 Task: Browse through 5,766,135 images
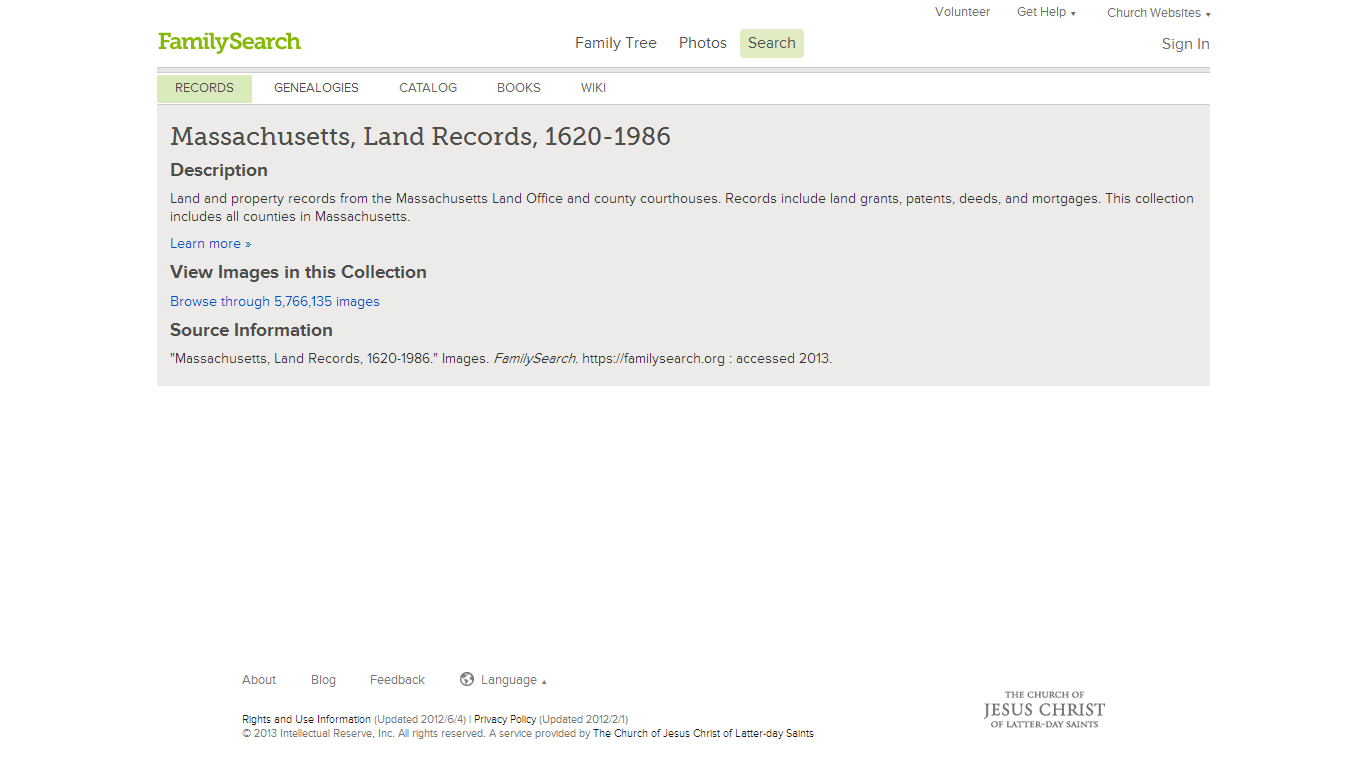click(x=274, y=301)
